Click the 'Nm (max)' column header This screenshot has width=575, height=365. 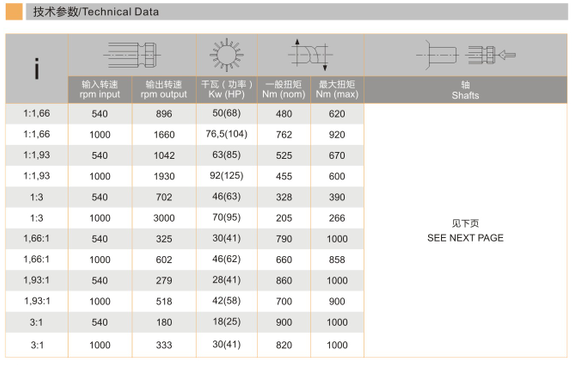337,90
